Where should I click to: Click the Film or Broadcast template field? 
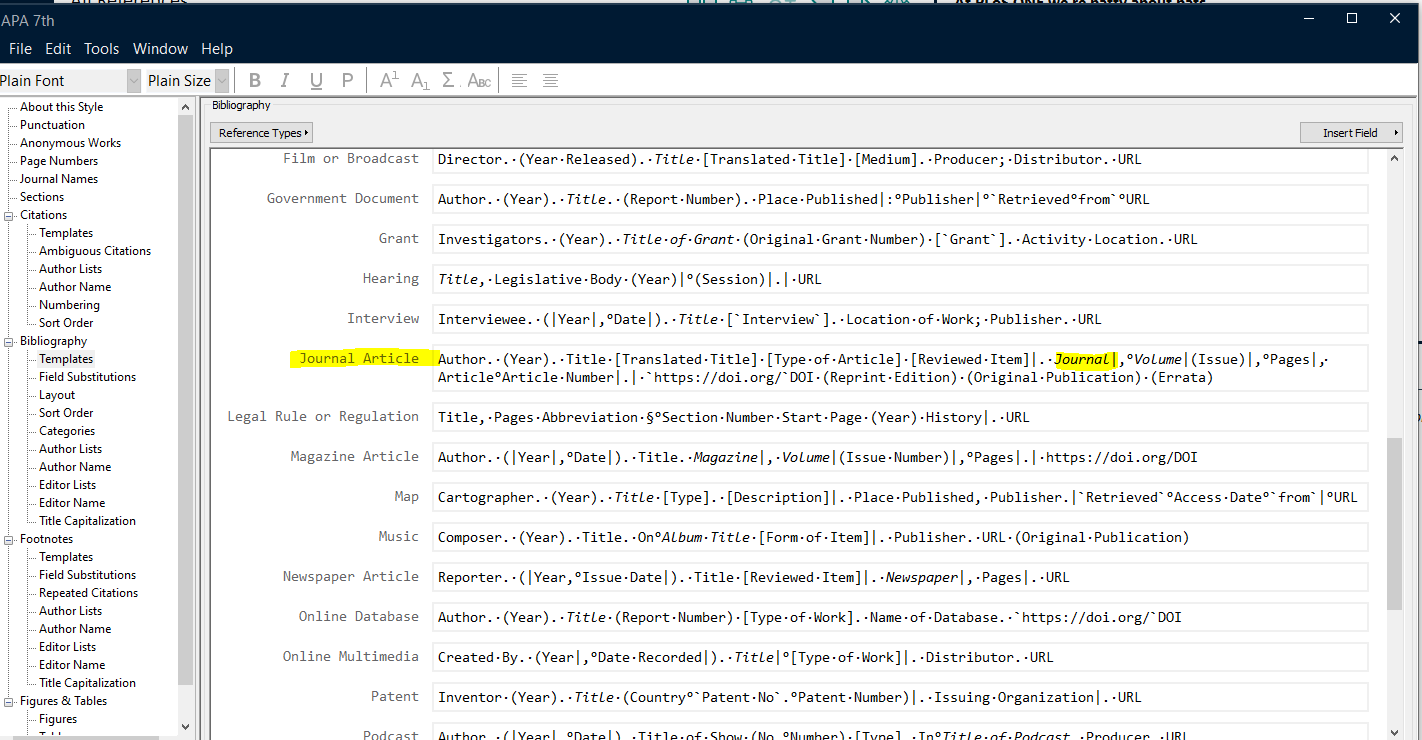click(900, 159)
